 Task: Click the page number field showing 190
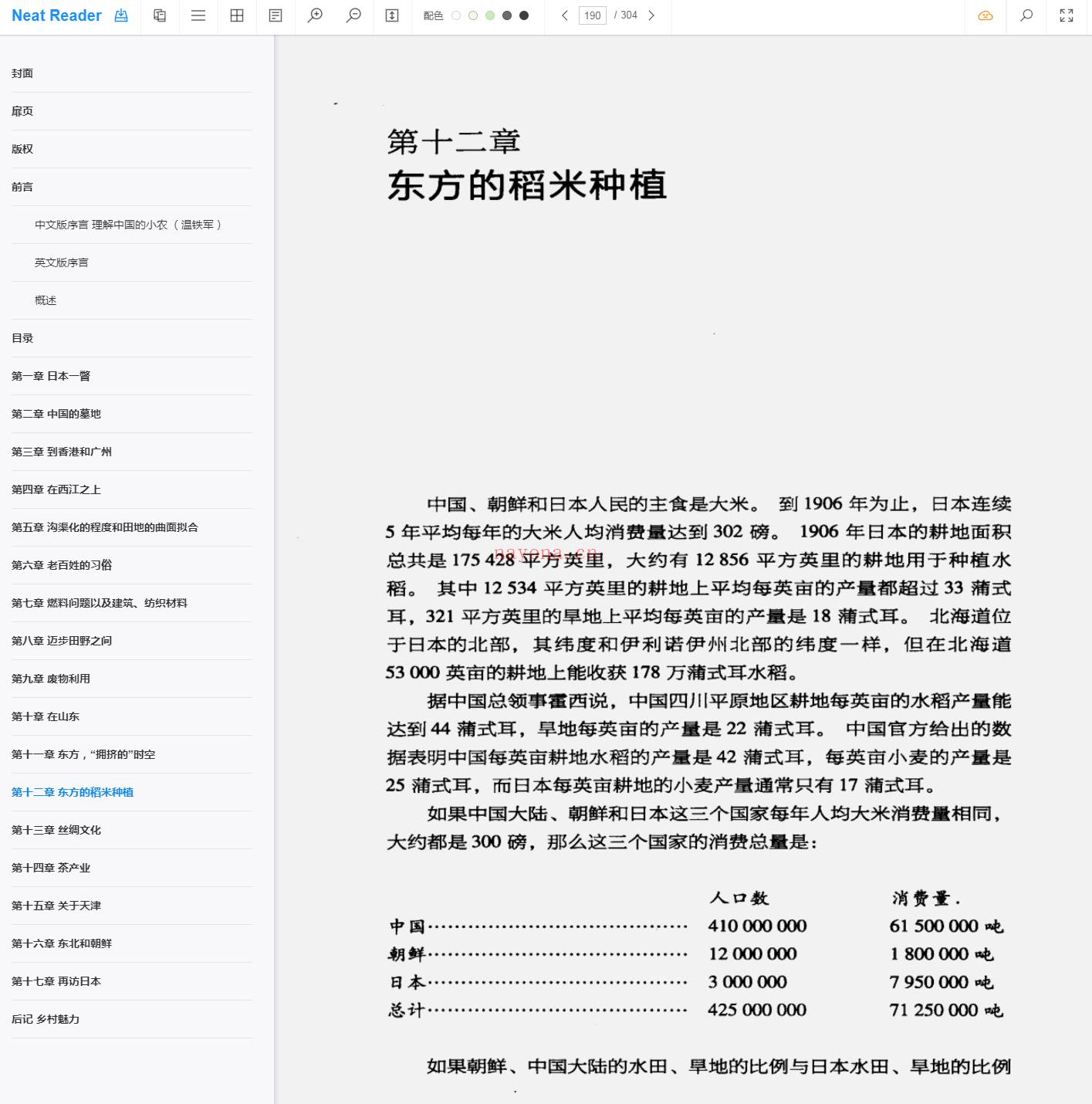[x=593, y=15]
